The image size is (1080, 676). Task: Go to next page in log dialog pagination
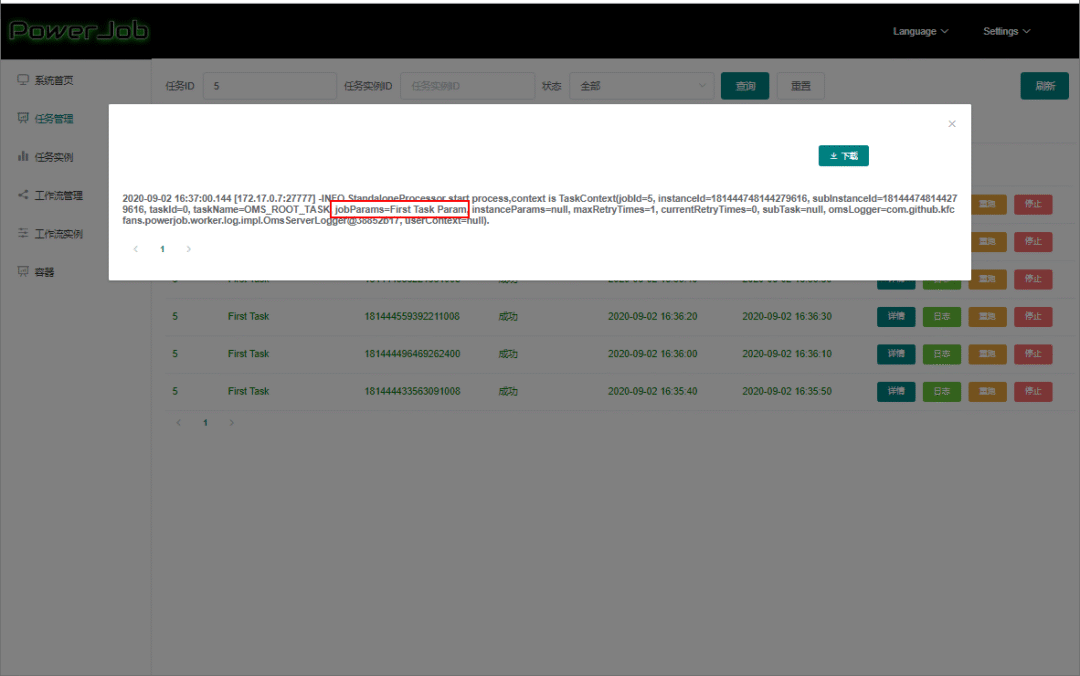pos(188,249)
